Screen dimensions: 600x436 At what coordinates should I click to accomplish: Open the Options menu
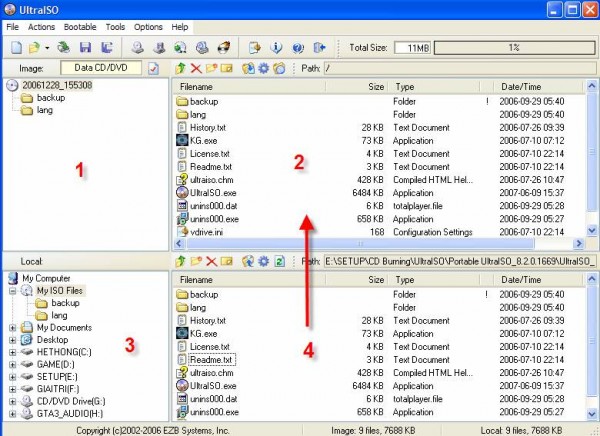click(x=148, y=27)
